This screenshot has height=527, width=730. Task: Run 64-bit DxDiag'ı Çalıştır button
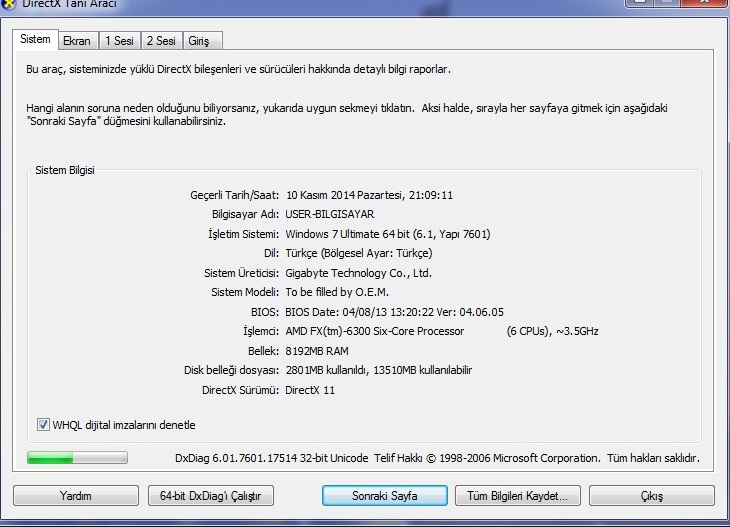click(x=210, y=495)
